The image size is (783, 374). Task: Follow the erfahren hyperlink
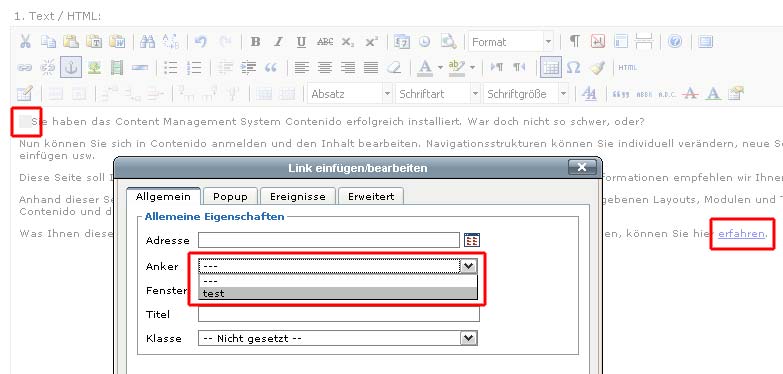(741, 234)
